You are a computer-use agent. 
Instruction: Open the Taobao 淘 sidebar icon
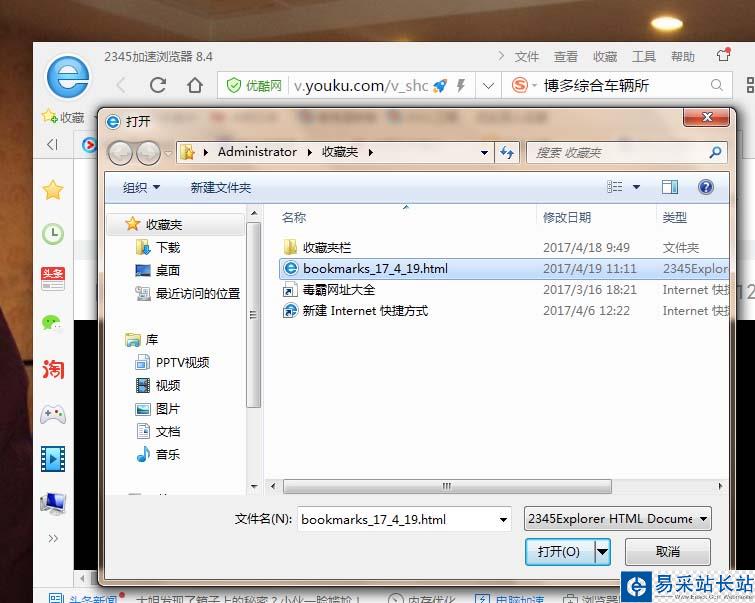(x=52, y=369)
